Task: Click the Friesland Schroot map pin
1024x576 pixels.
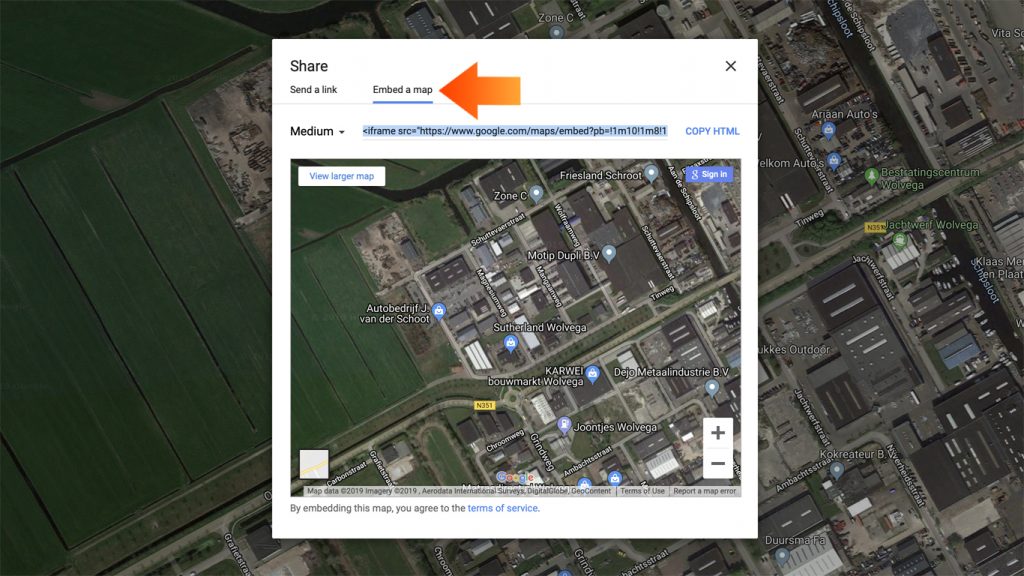Action: coord(651,173)
